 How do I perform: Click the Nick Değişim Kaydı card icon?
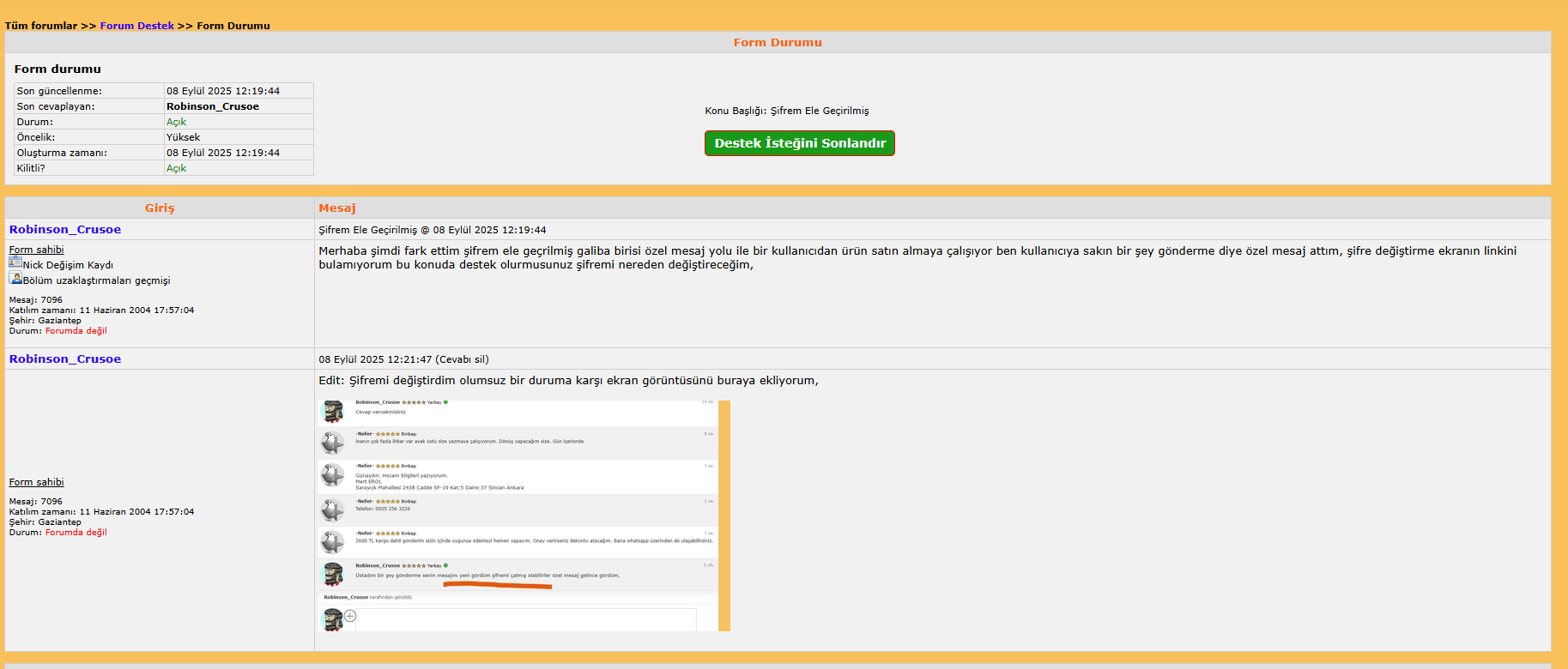pyautogui.click(x=15, y=262)
